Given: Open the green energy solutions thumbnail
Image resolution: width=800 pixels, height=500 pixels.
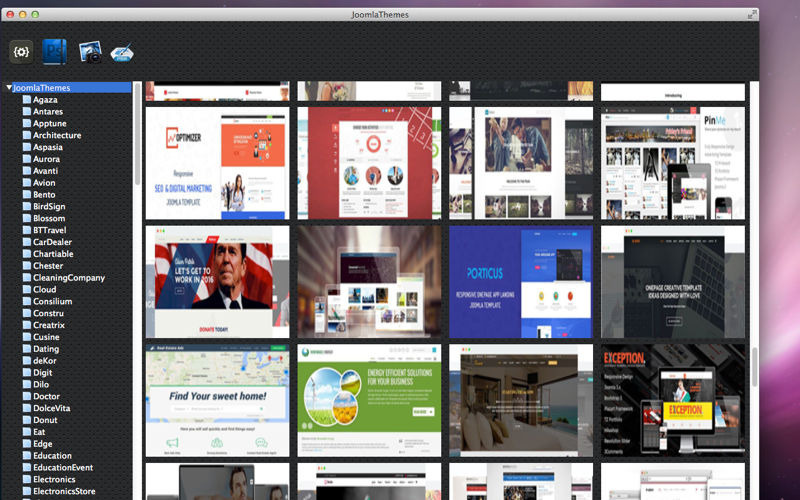Looking at the screenshot, I should [x=369, y=401].
